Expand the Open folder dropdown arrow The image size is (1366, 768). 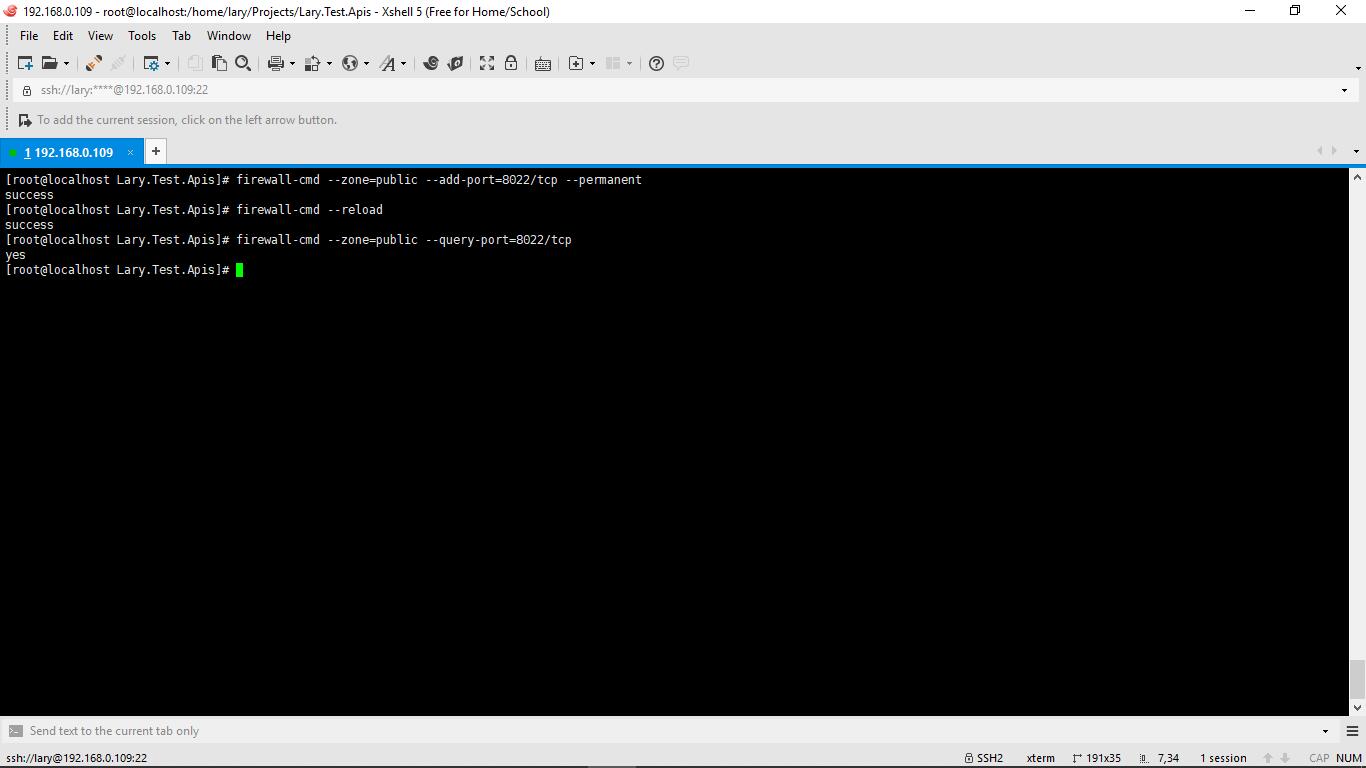(x=66, y=63)
